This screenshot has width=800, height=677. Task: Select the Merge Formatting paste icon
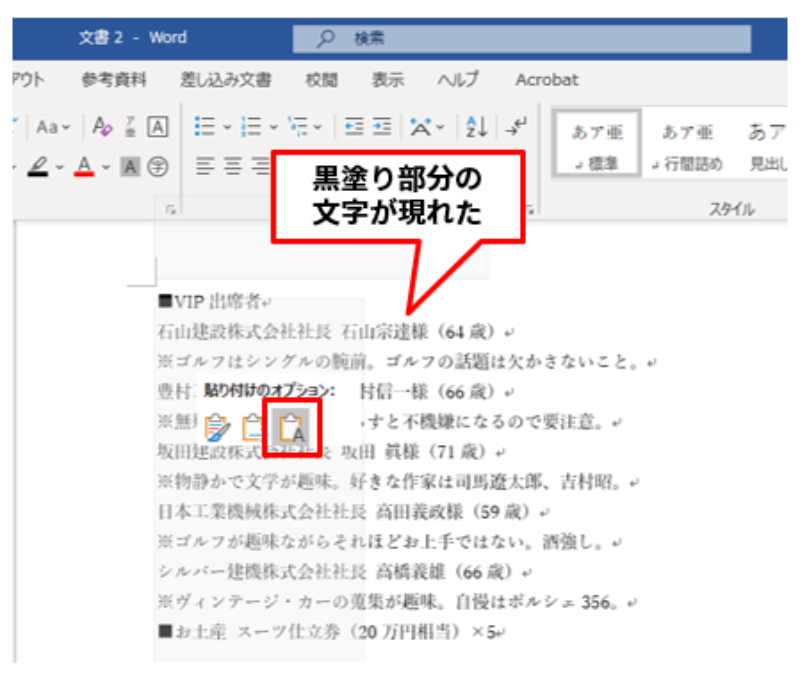click(x=254, y=429)
